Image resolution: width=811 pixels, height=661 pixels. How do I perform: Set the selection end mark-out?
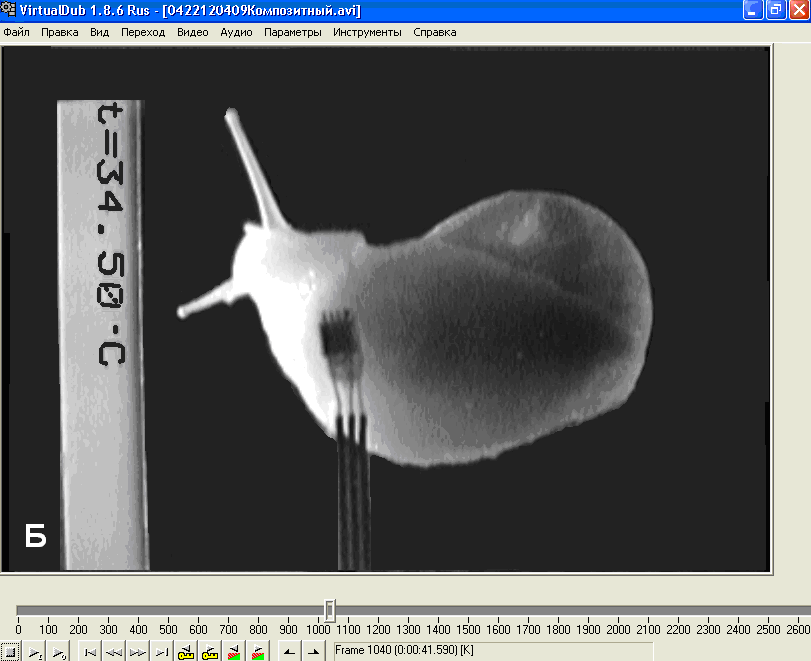tap(313, 652)
